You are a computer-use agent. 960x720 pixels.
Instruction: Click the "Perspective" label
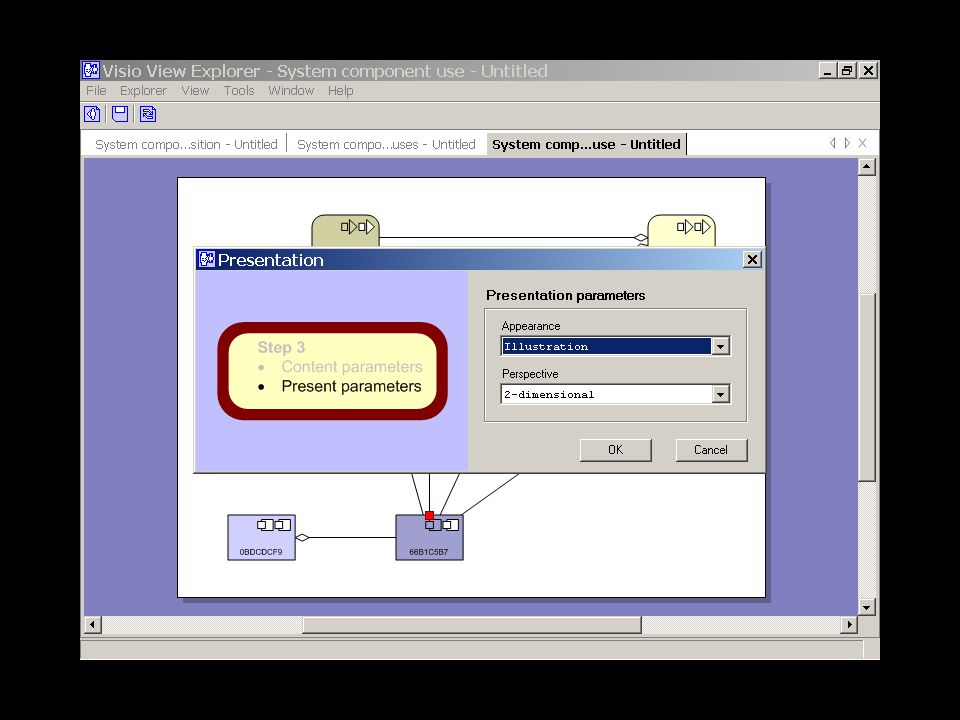tap(530, 374)
